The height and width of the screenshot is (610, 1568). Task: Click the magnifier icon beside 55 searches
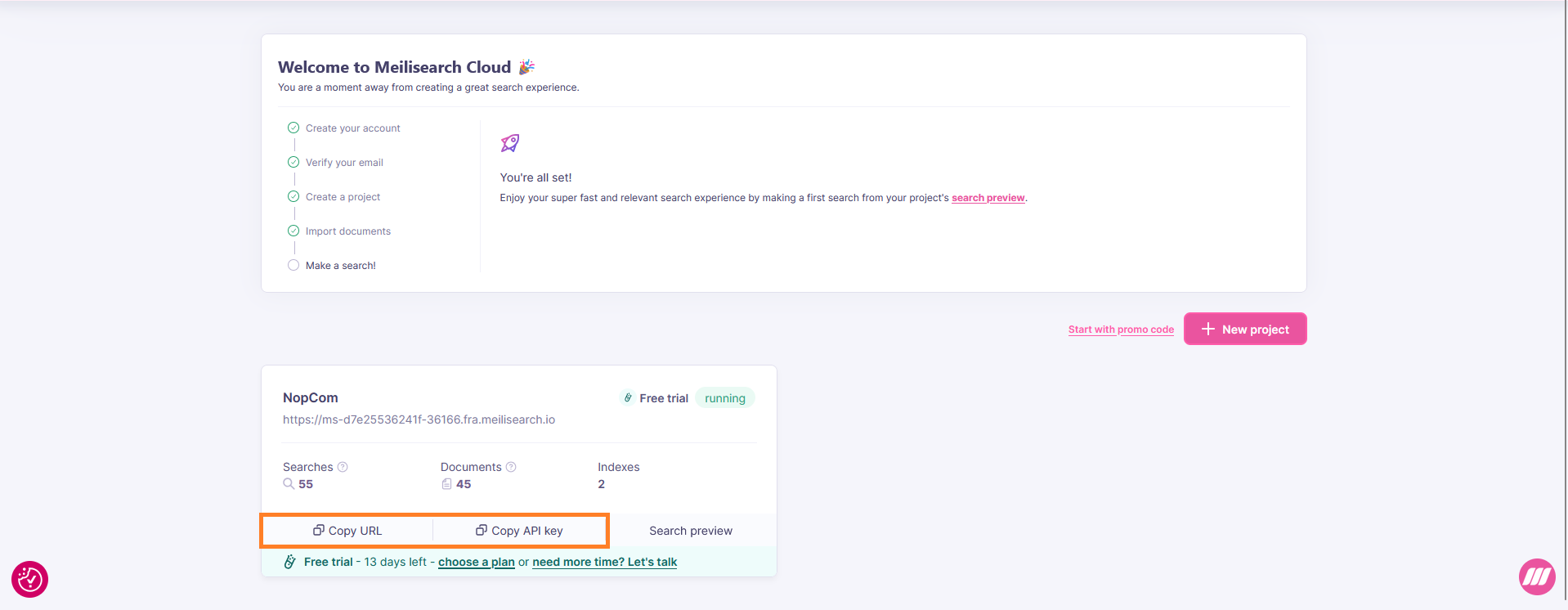[x=289, y=484]
